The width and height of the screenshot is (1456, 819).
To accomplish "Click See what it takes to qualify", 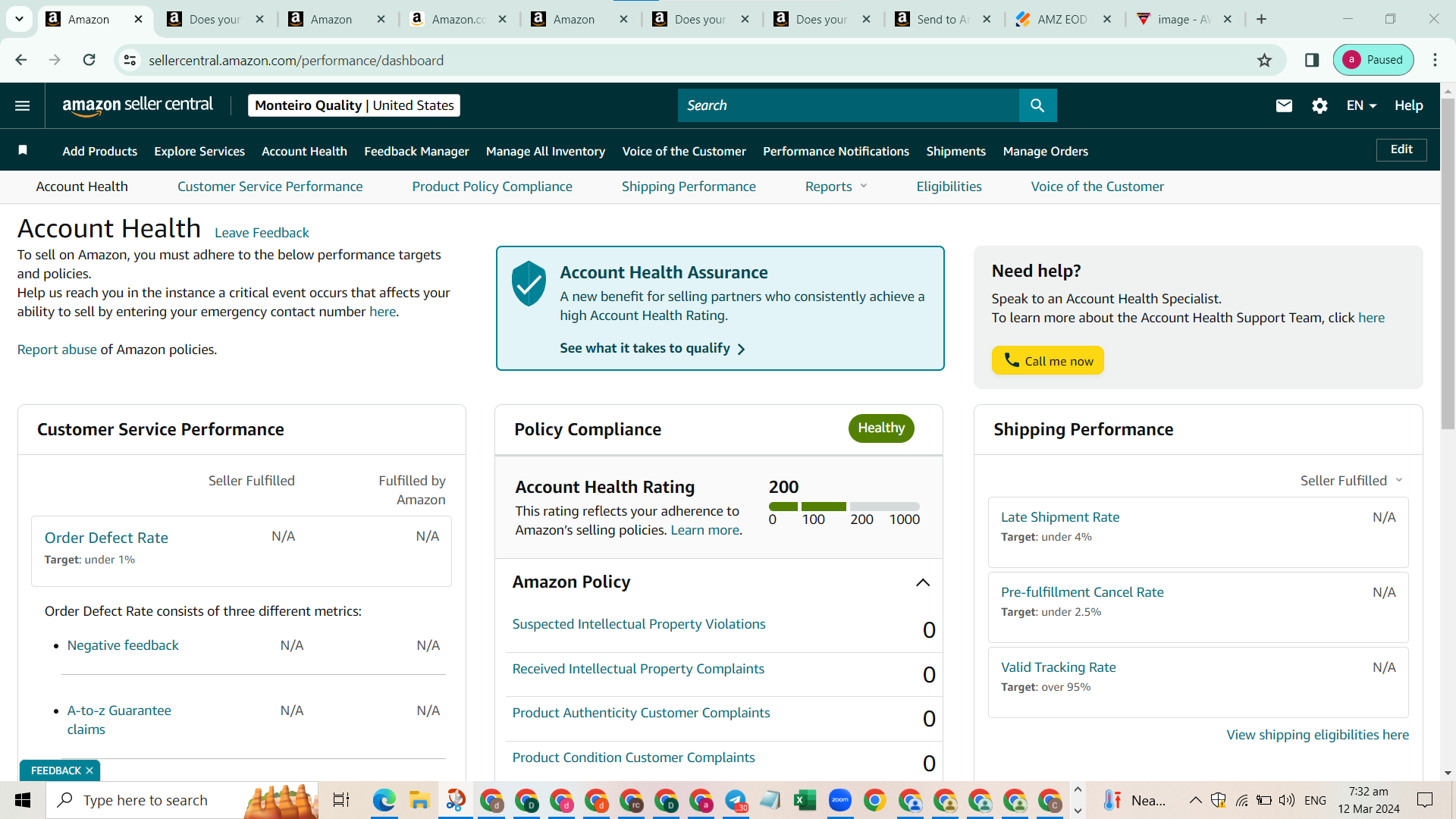I will [652, 348].
